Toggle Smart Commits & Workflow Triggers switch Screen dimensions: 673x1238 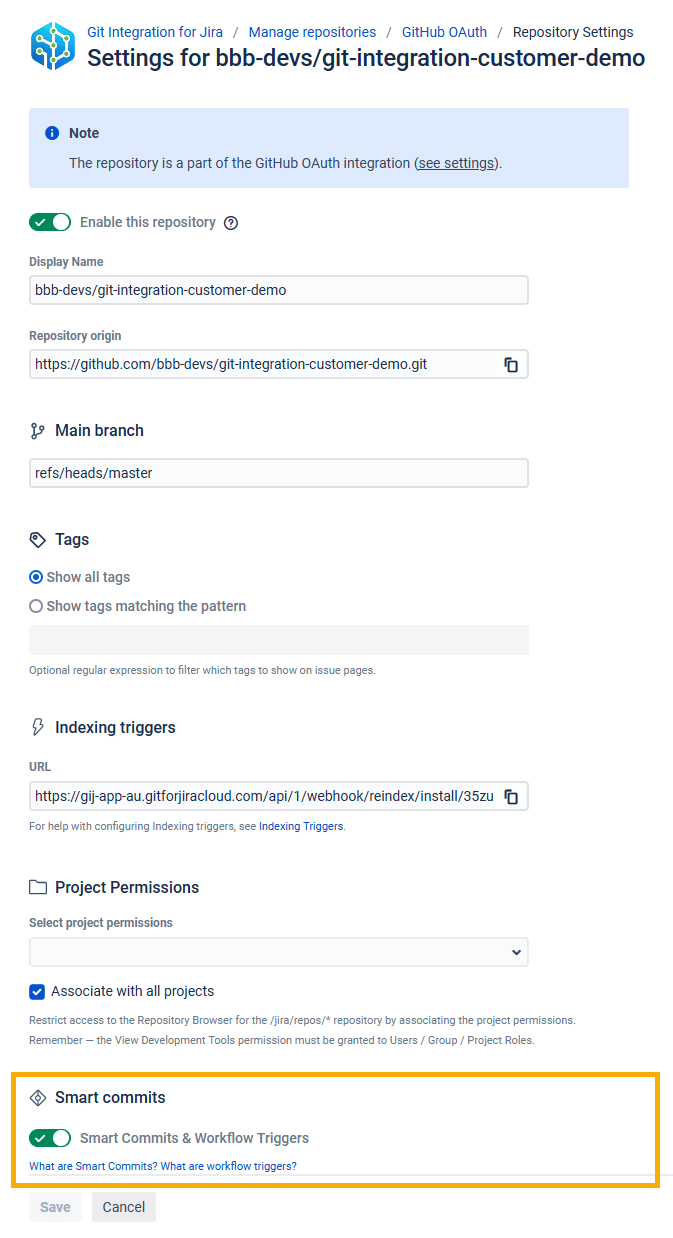[50, 1138]
